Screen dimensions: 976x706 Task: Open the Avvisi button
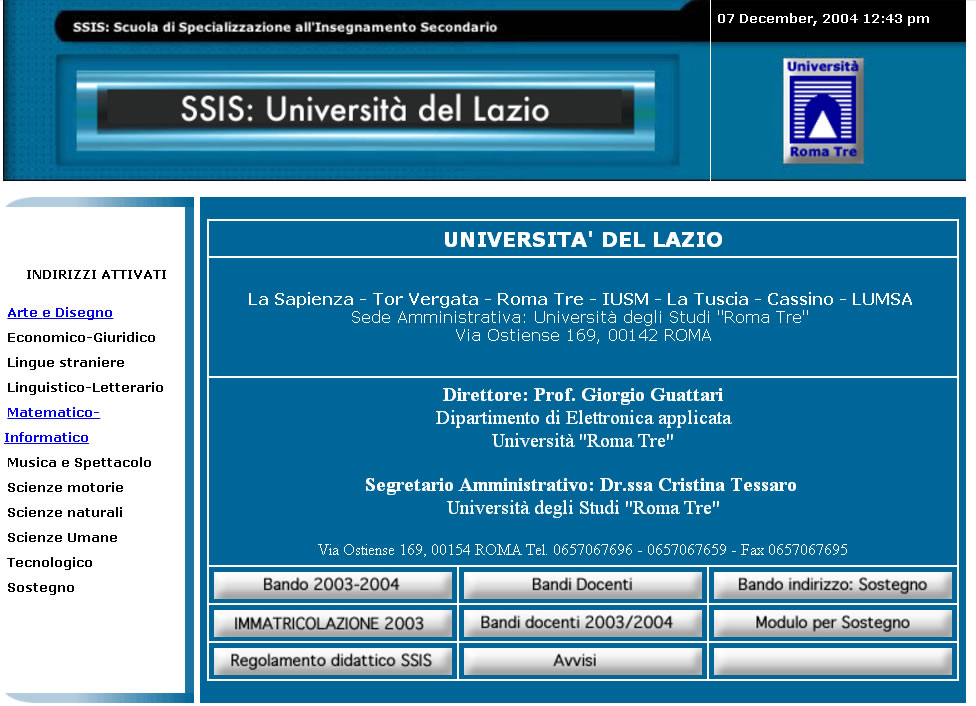[583, 661]
